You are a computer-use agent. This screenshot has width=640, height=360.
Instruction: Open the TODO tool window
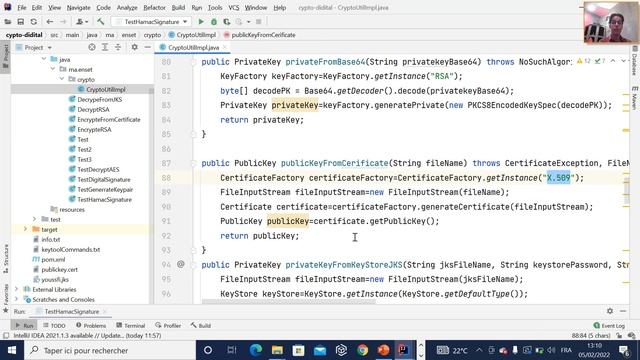[x=54, y=325]
